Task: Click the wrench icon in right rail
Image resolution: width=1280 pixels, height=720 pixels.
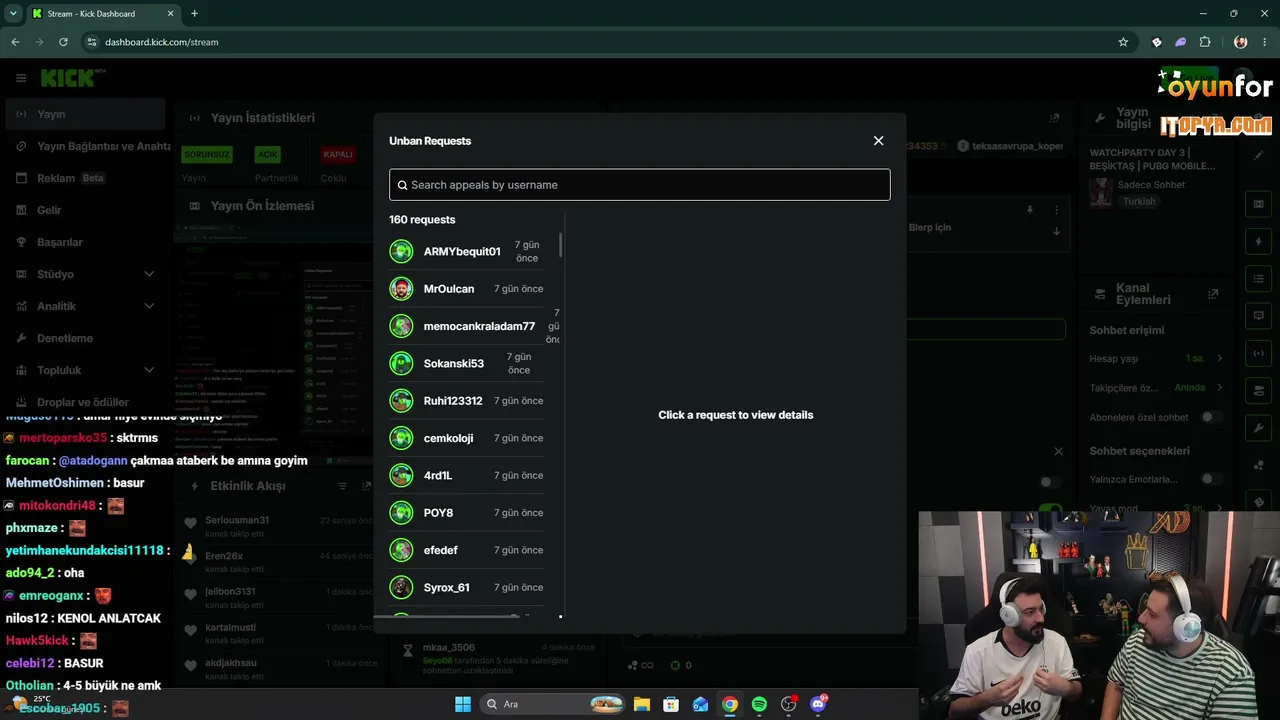Action: [x=1259, y=428]
